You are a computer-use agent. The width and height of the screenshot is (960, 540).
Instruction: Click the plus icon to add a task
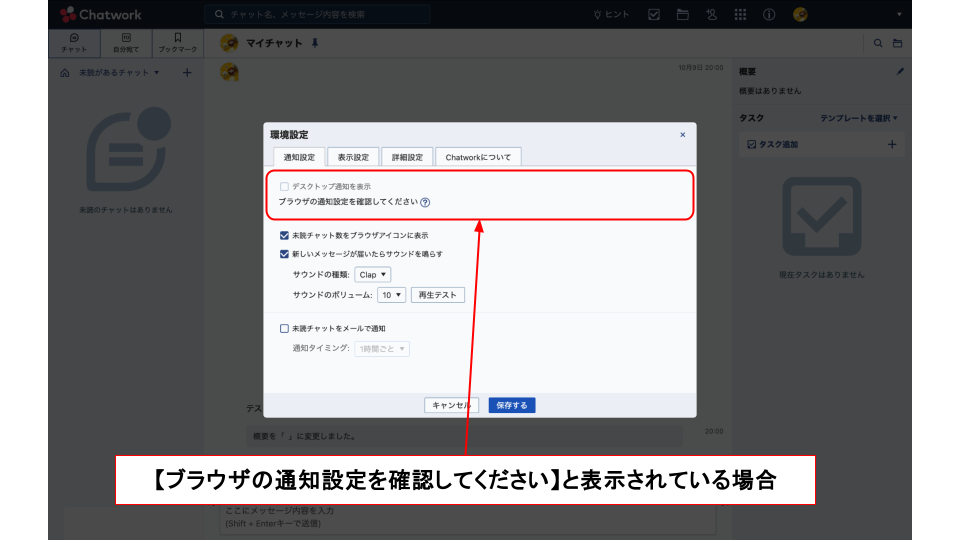892,145
